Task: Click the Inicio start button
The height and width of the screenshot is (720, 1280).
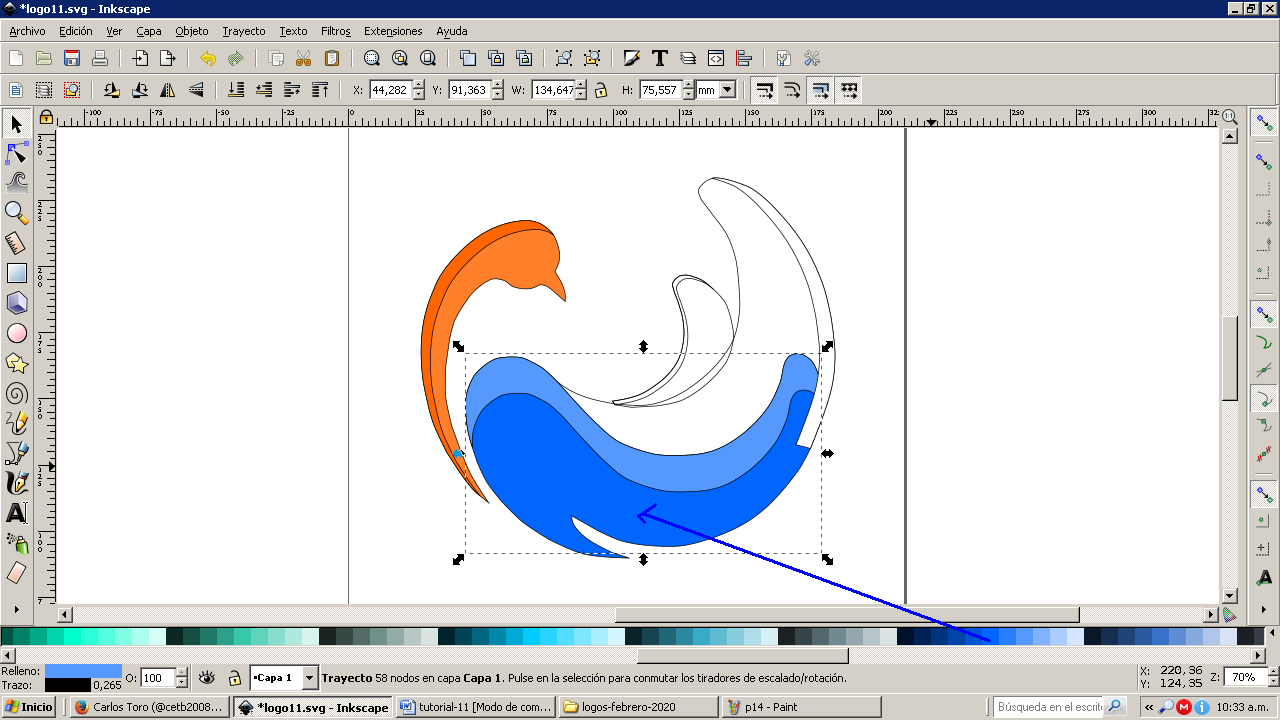Action: [x=29, y=707]
